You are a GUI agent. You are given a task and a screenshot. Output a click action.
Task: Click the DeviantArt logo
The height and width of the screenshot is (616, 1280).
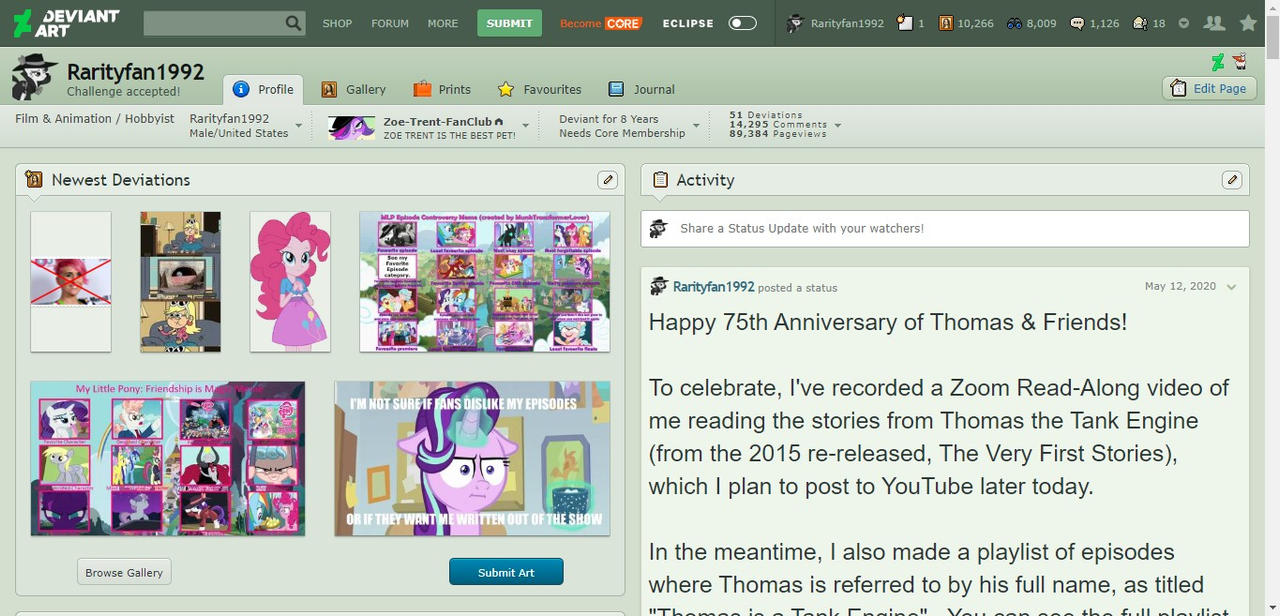[66, 23]
